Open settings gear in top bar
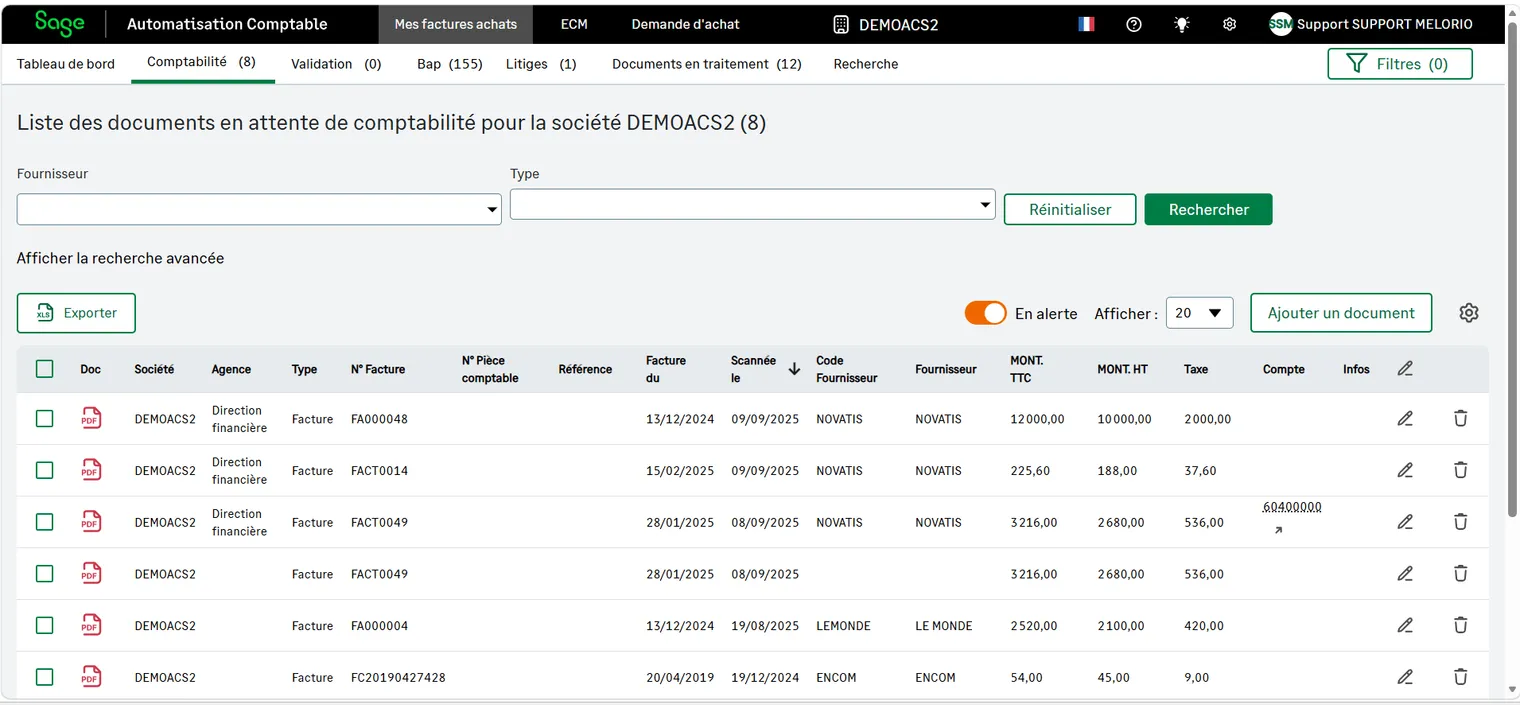 point(1230,24)
